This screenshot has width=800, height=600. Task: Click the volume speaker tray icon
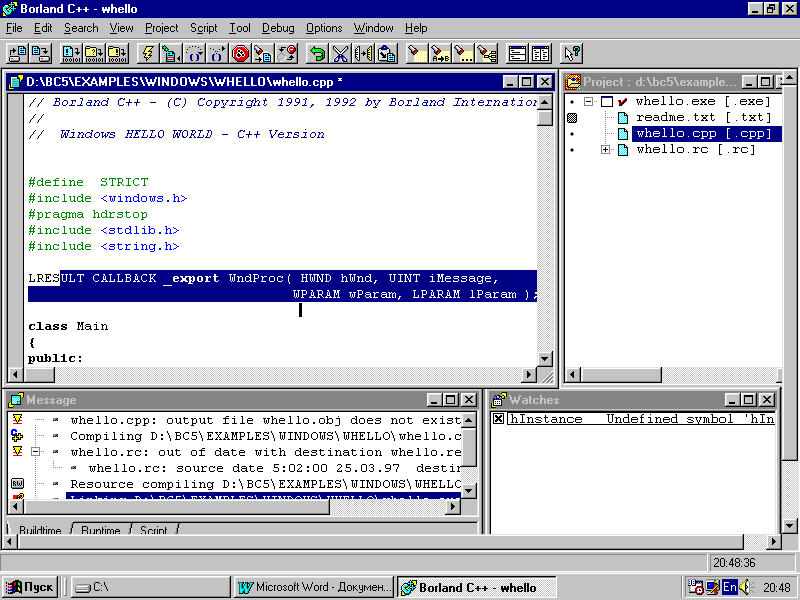[745, 587]
